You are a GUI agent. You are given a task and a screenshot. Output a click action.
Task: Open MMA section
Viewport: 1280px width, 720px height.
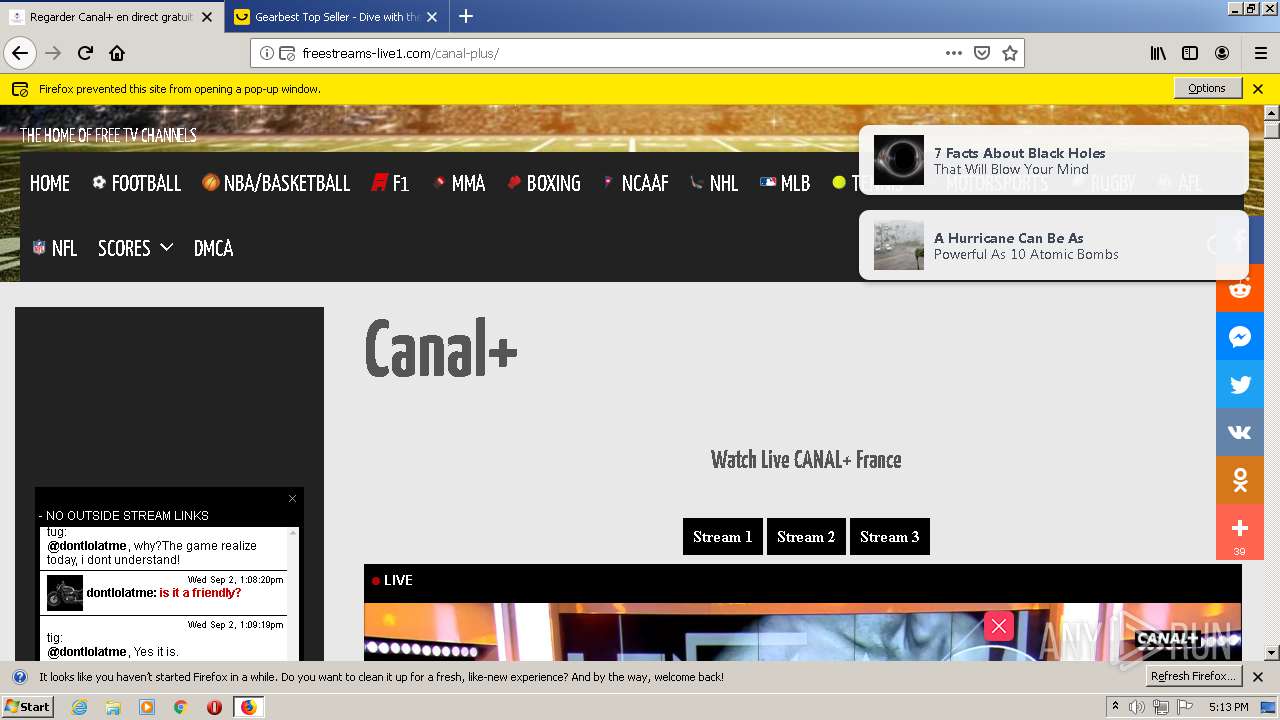[x=458, y=183]
